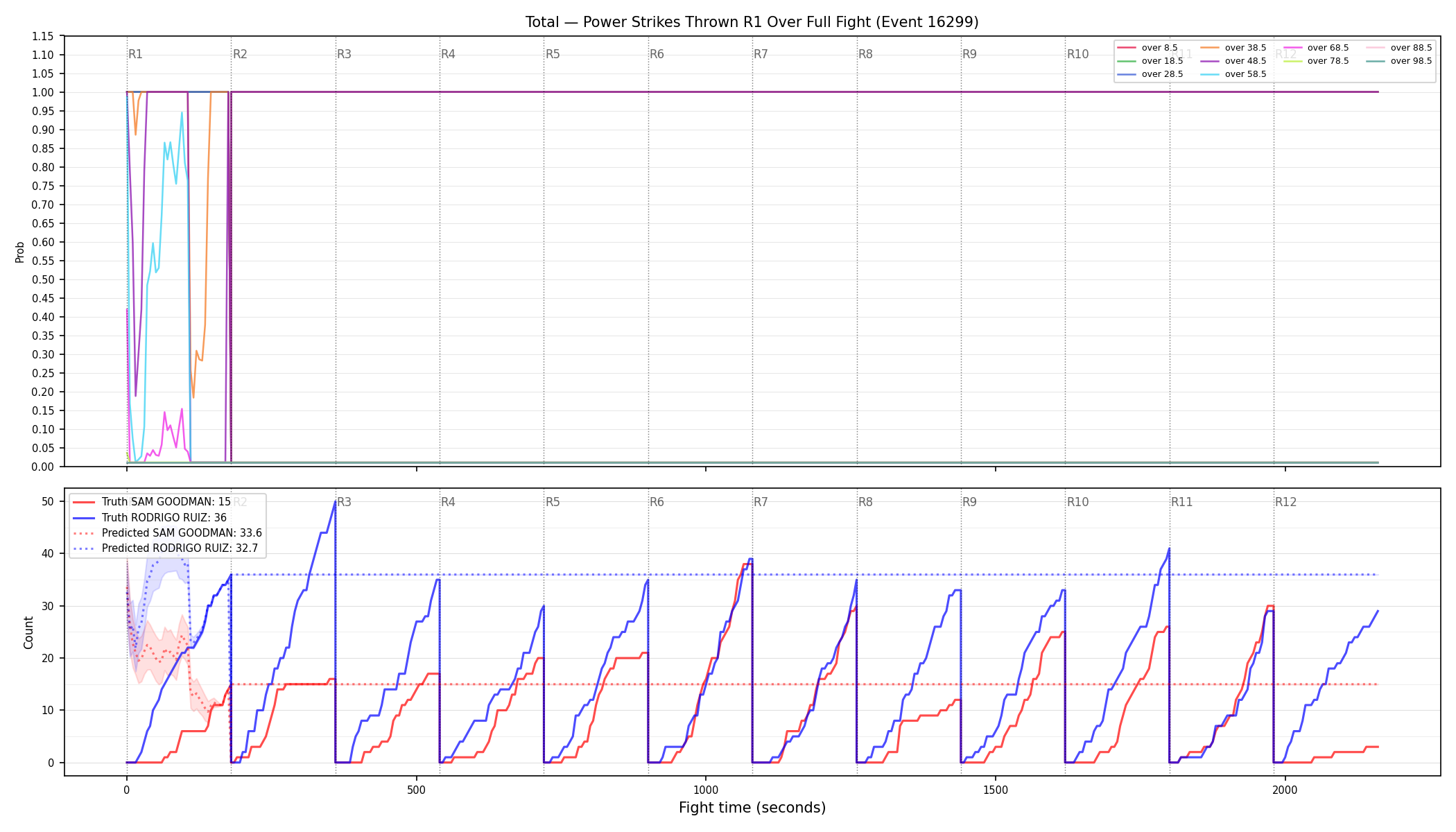The image size is (1456, 832).
Task: Click the R2 round label in the probability chart
Action: [240, 54]
